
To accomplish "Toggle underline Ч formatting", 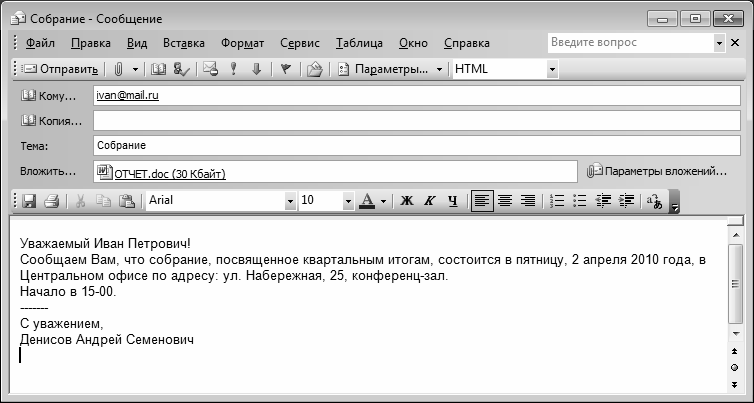I will click(x=452, y=201).
